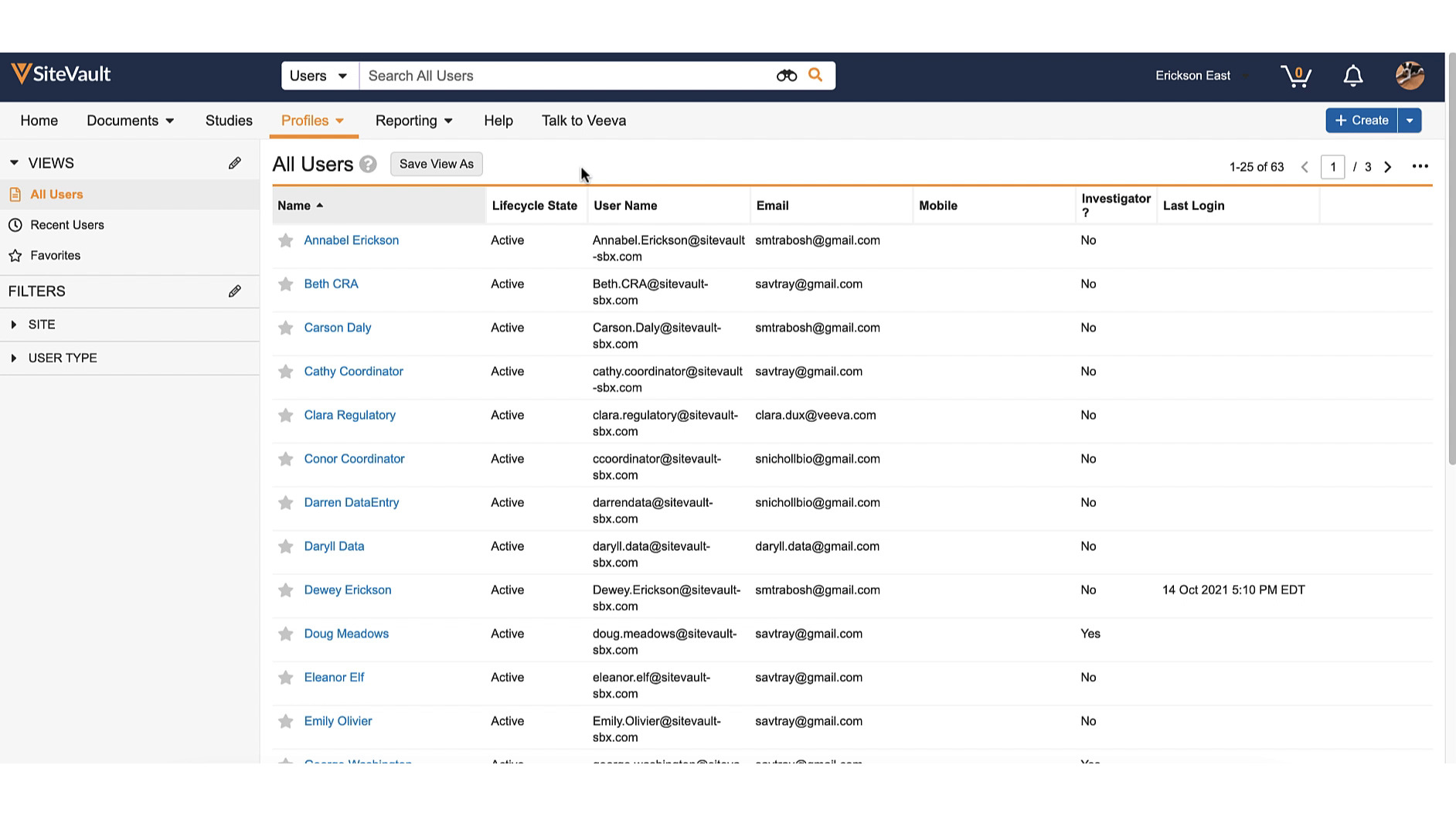
Task: Favorite Beth CRA with the star
Action: 286,284
